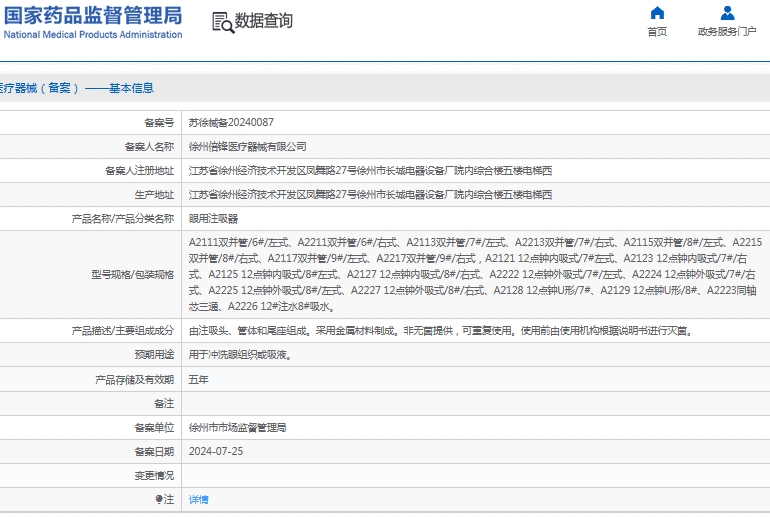
Task: Click the 产品描述/主要组成成分 row label
Action: 123,330
